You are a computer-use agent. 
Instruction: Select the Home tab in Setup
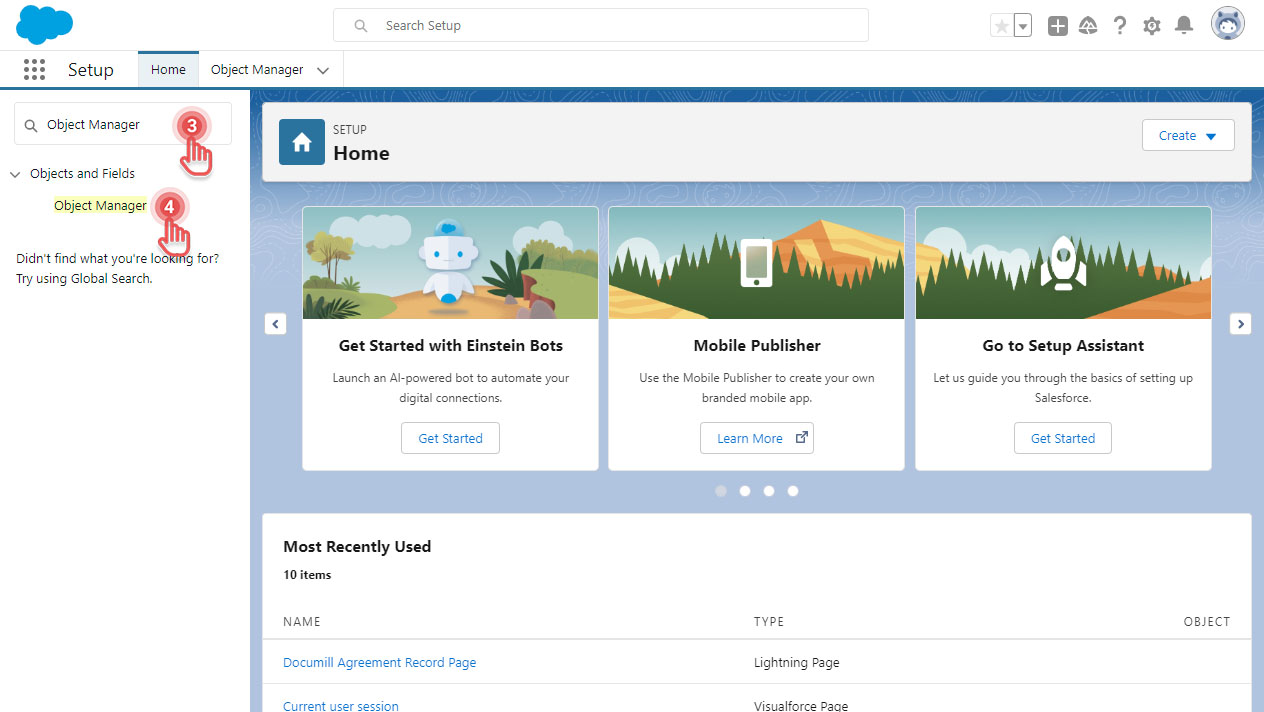click(167, 69)
